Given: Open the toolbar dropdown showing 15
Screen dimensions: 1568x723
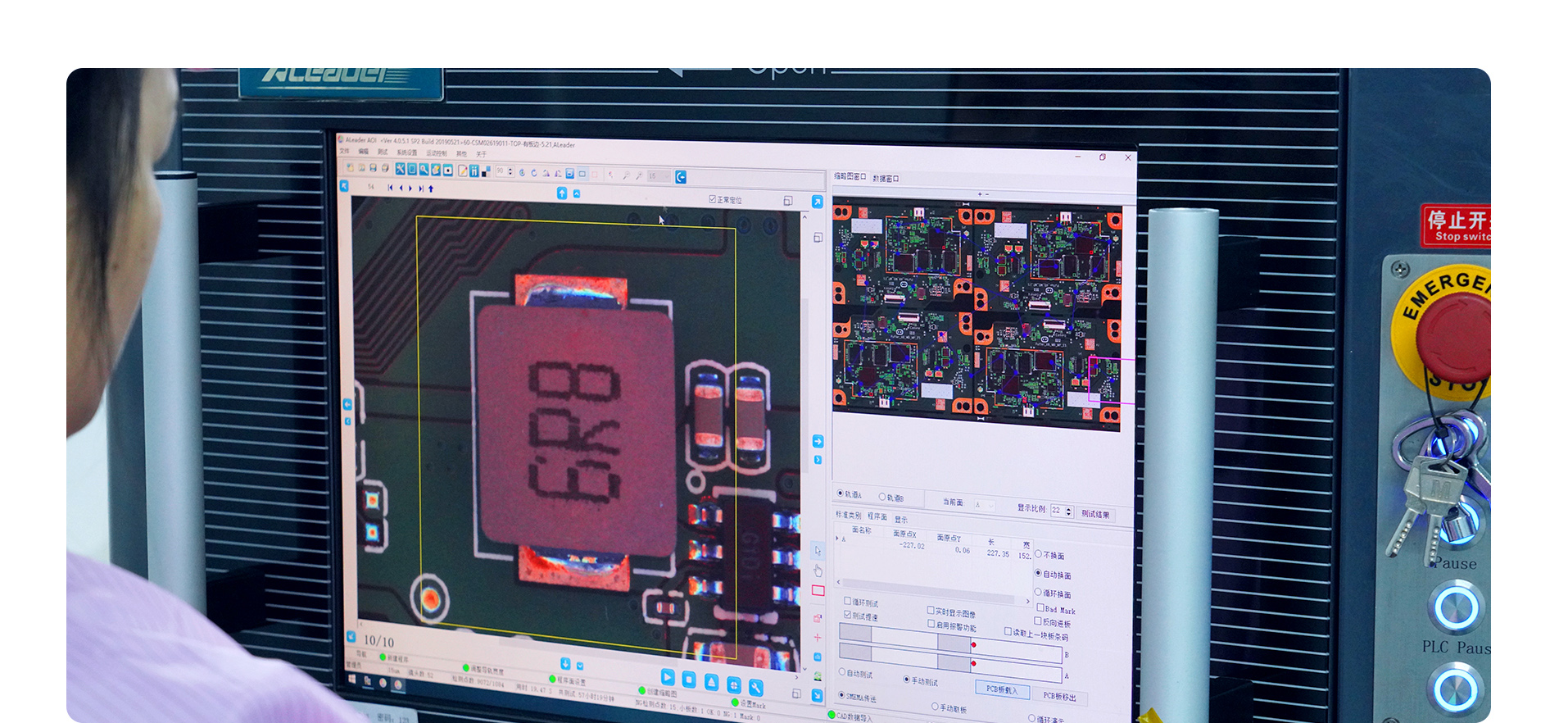Looking at the screenshot, I should pos(658,176).
